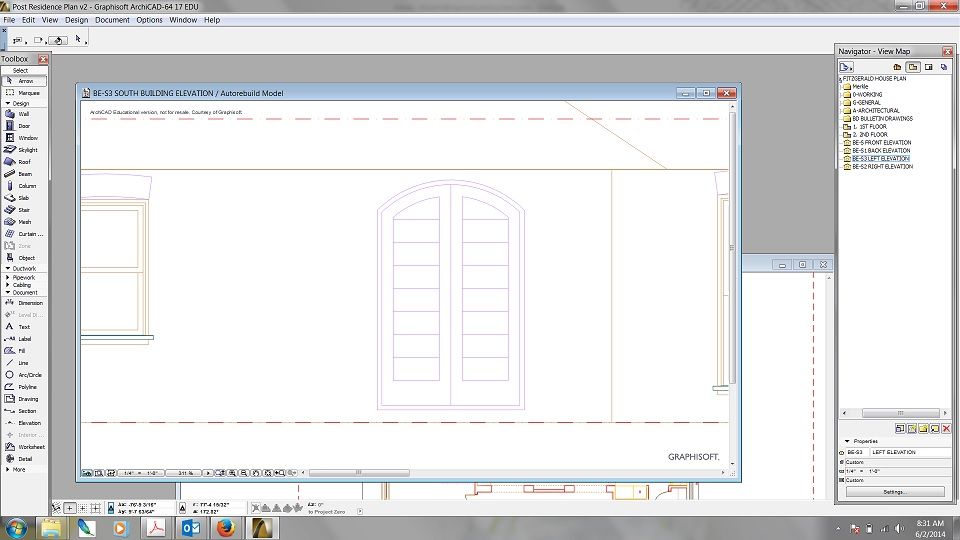Slide the Navigator horizontal scrollbar

coord(900,413)
